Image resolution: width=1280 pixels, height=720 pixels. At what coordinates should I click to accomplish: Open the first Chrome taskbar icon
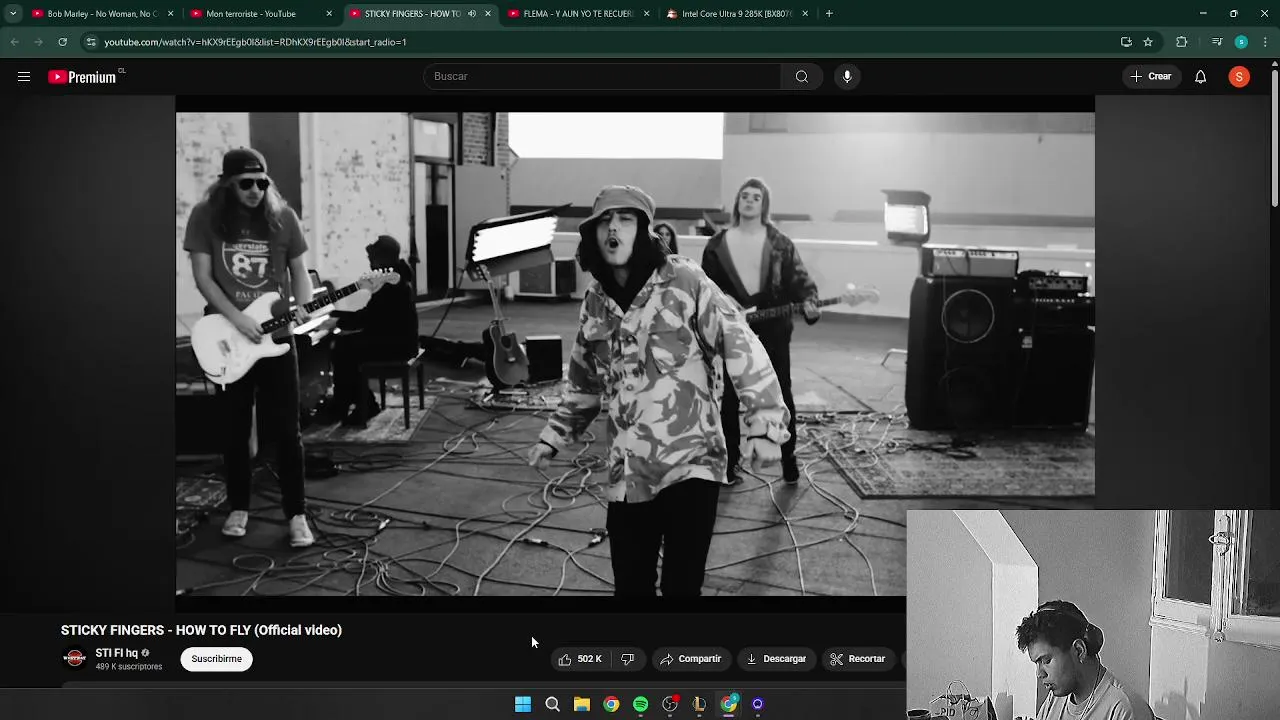tap(611, 704)
